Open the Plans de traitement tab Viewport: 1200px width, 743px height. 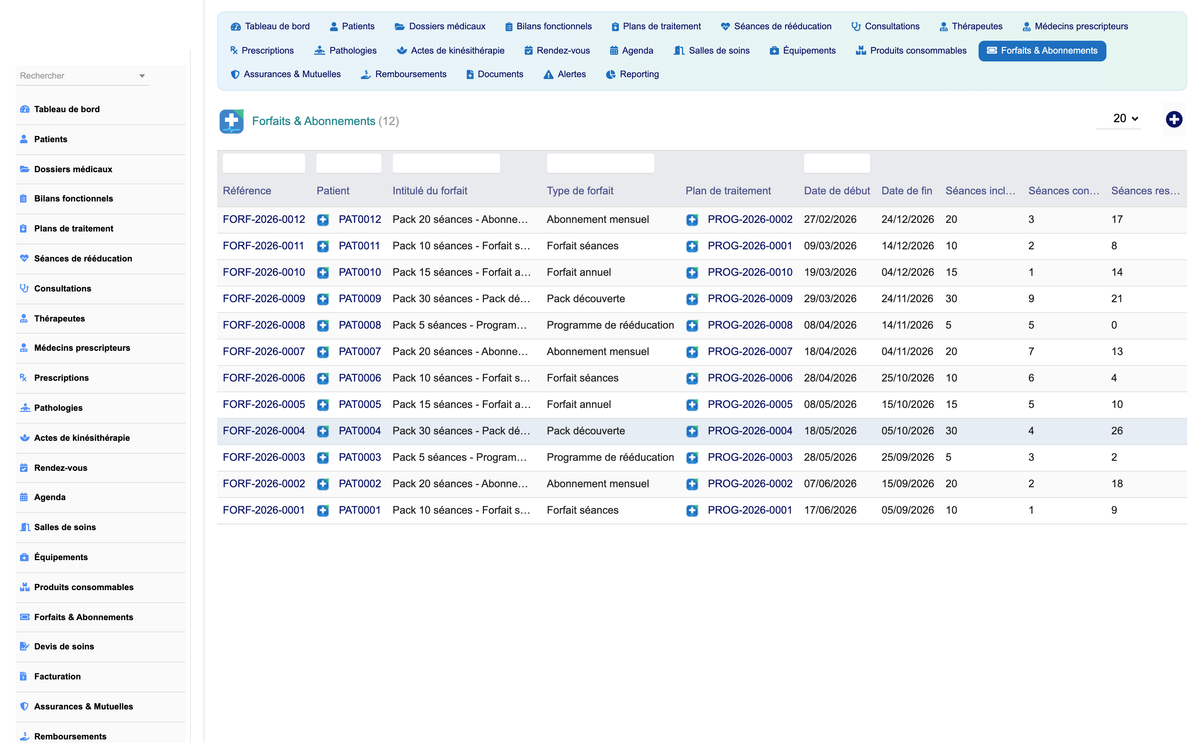pos(655,26)
